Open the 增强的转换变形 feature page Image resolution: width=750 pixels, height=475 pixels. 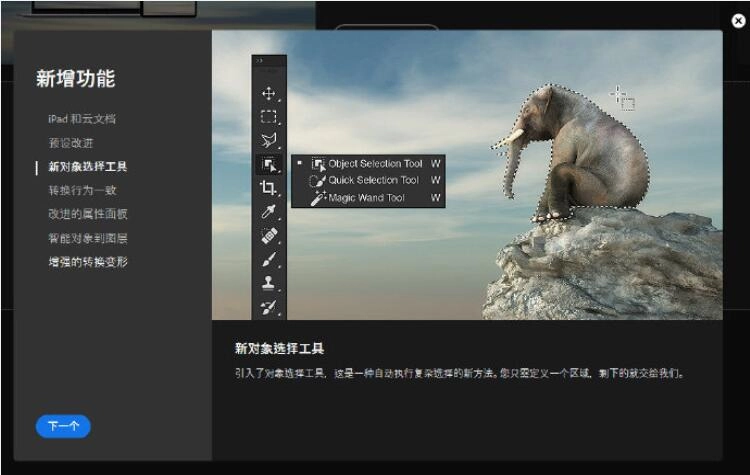click(88, 262)
